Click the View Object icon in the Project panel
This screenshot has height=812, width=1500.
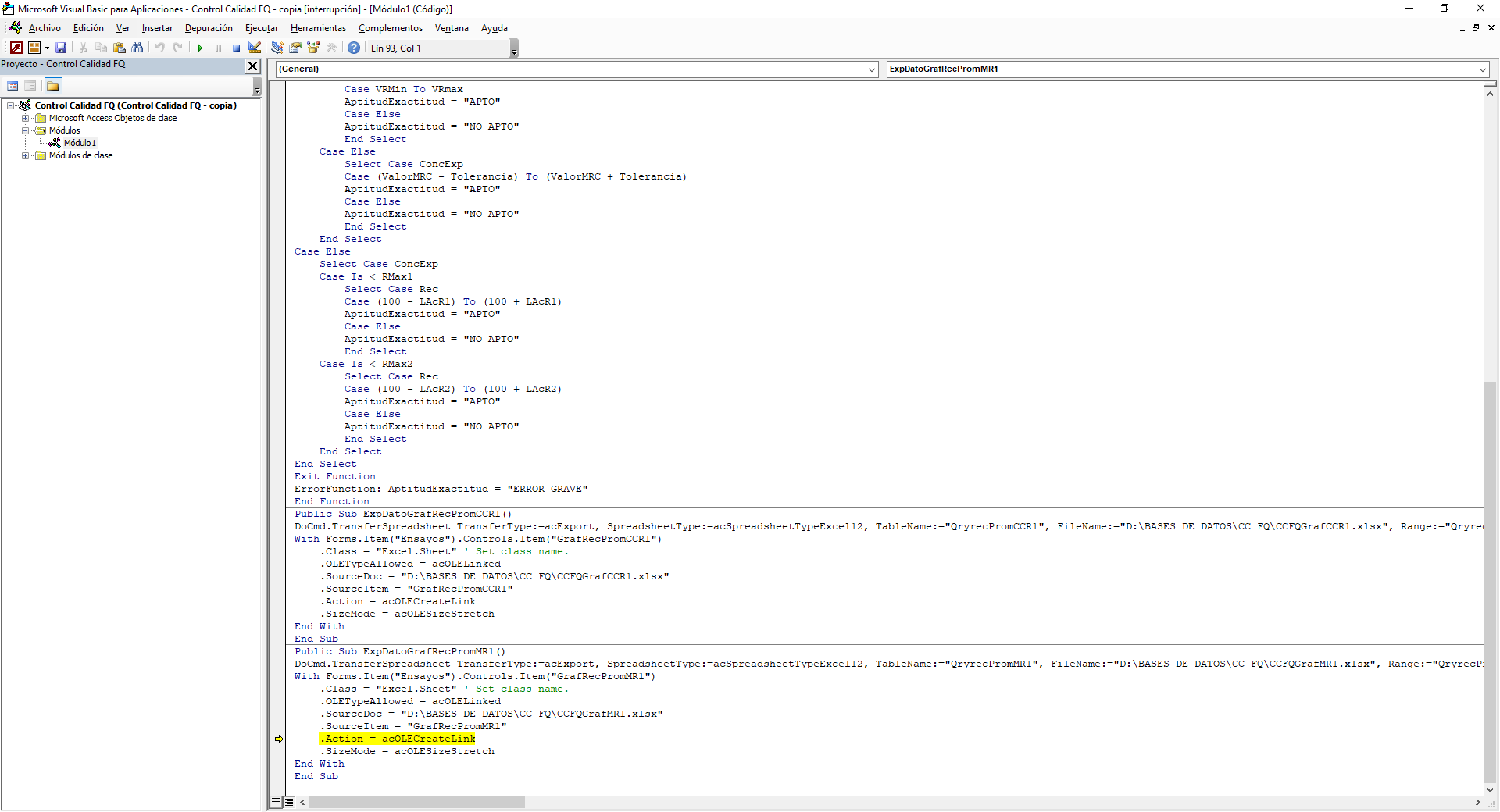(30, 86)
